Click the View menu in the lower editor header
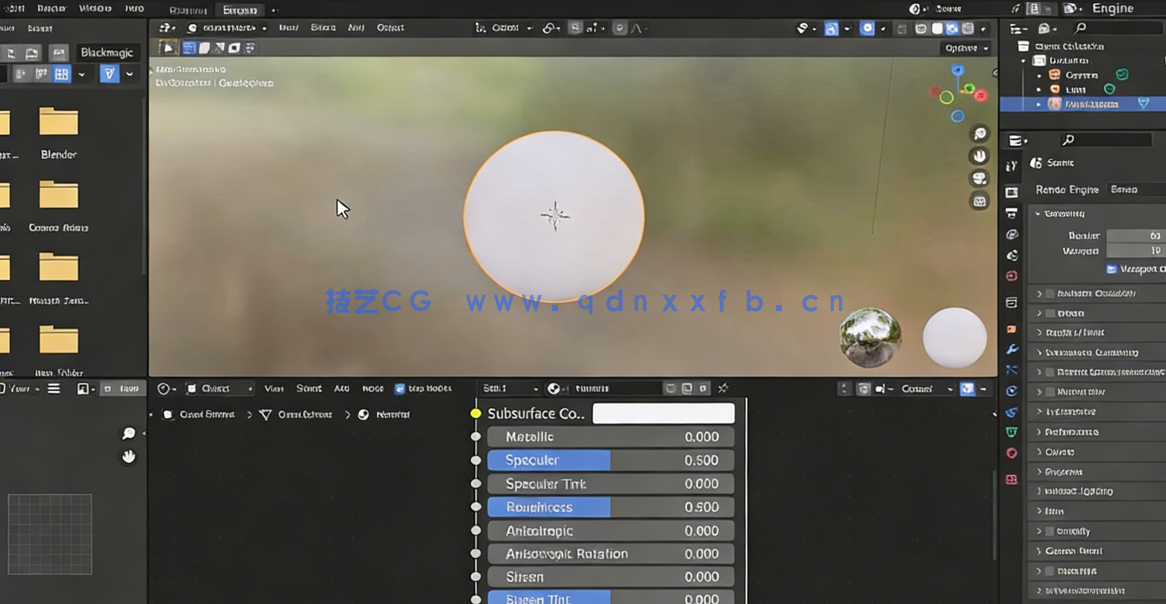The height and width of the screenshot is (604, 1166). 275,388
